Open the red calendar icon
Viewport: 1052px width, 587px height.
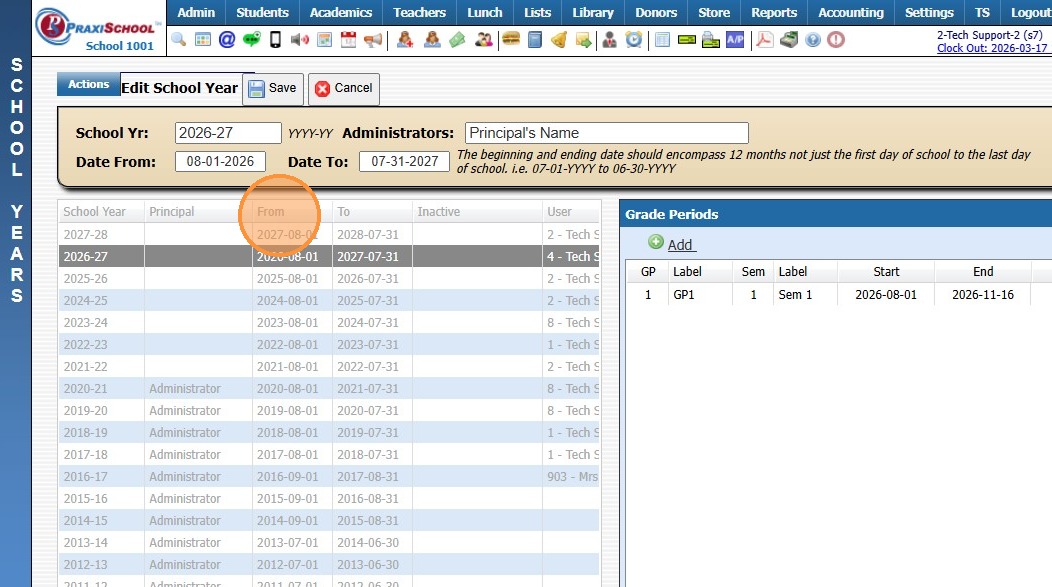[x=348, y=40]
